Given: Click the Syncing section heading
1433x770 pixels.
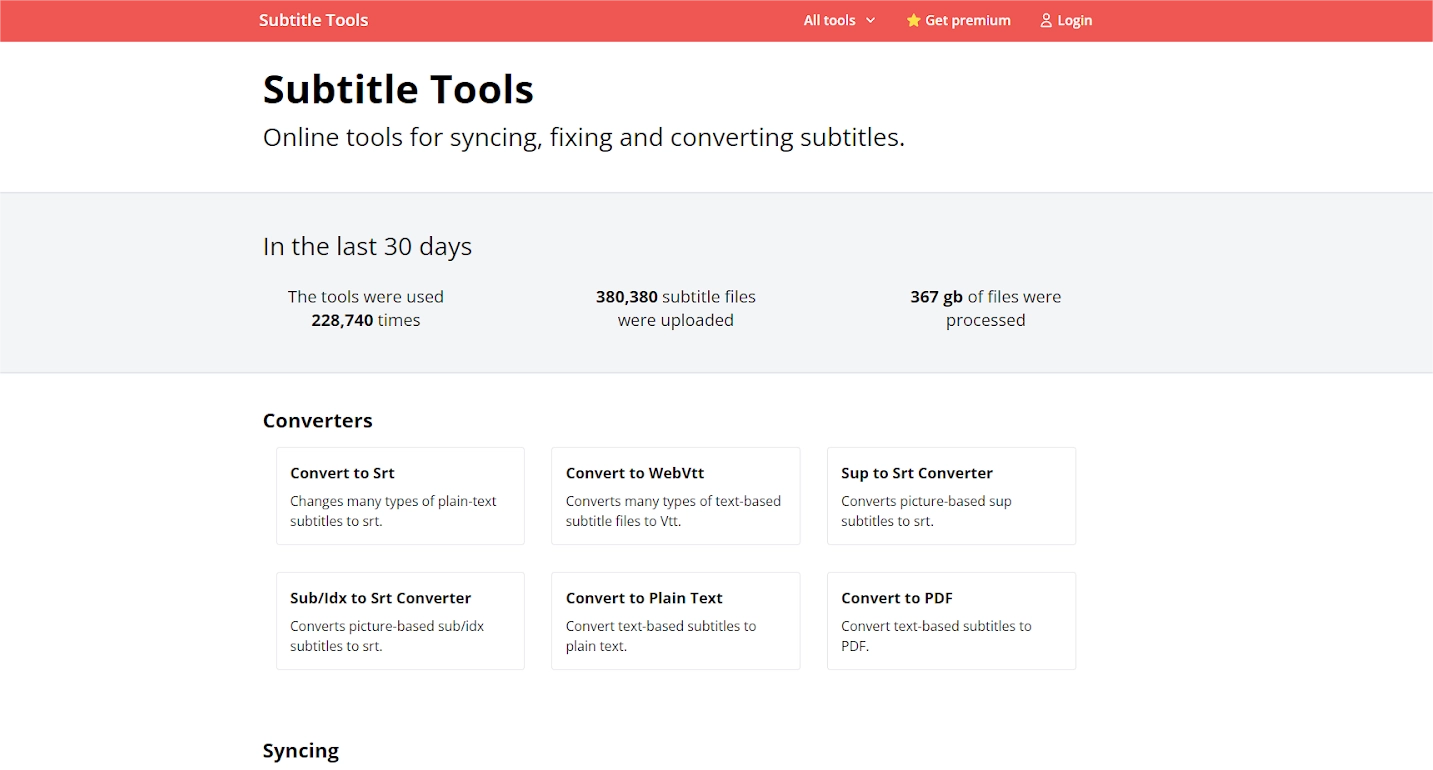Looking at the screenshot, I should point(301,750).
